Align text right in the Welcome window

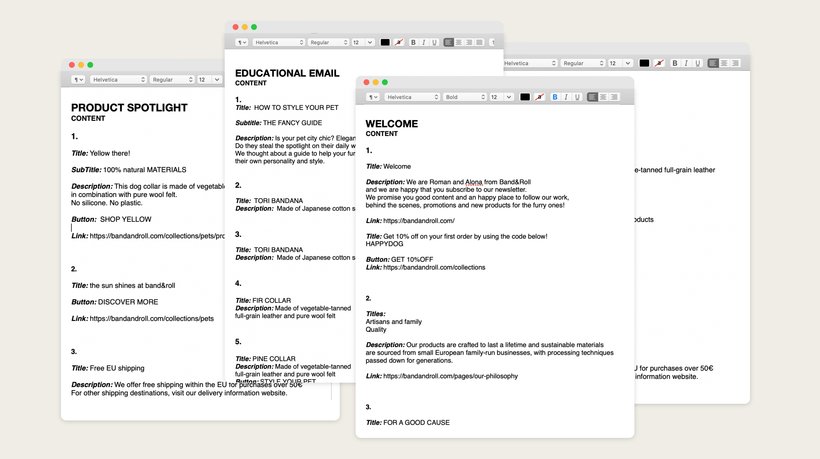point(614,97)
